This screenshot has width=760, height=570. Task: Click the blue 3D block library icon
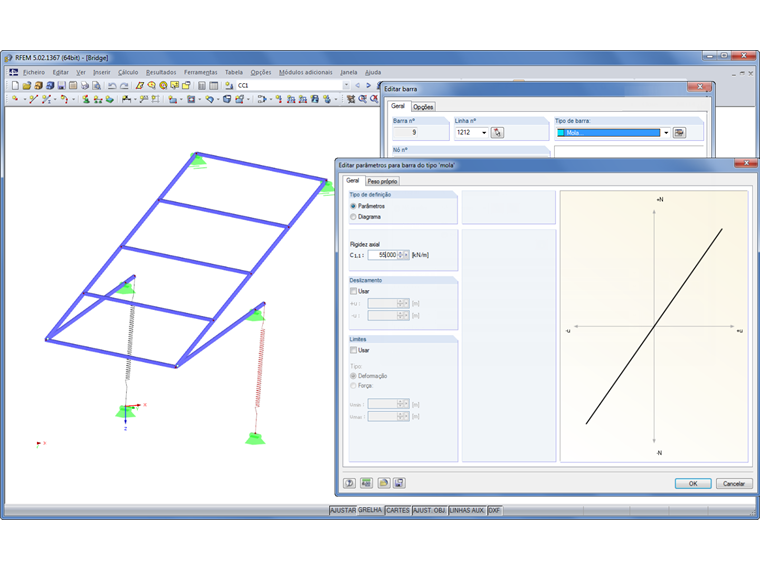coord(50,86)
